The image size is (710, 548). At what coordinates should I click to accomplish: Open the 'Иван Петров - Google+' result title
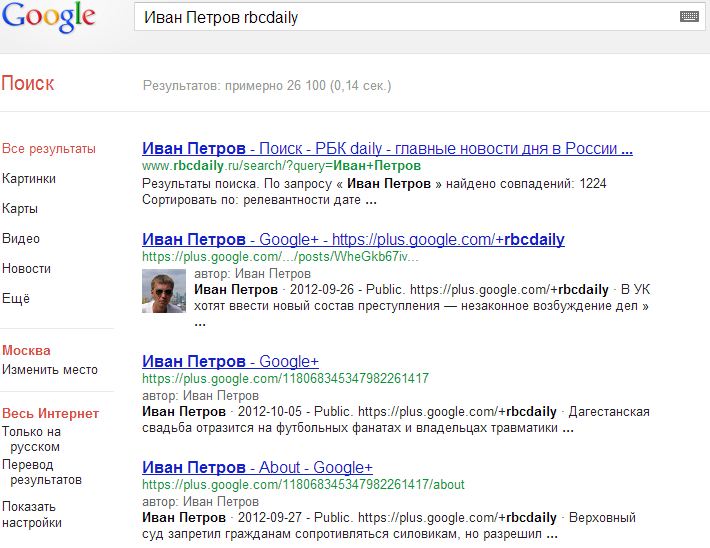[230, 361]
